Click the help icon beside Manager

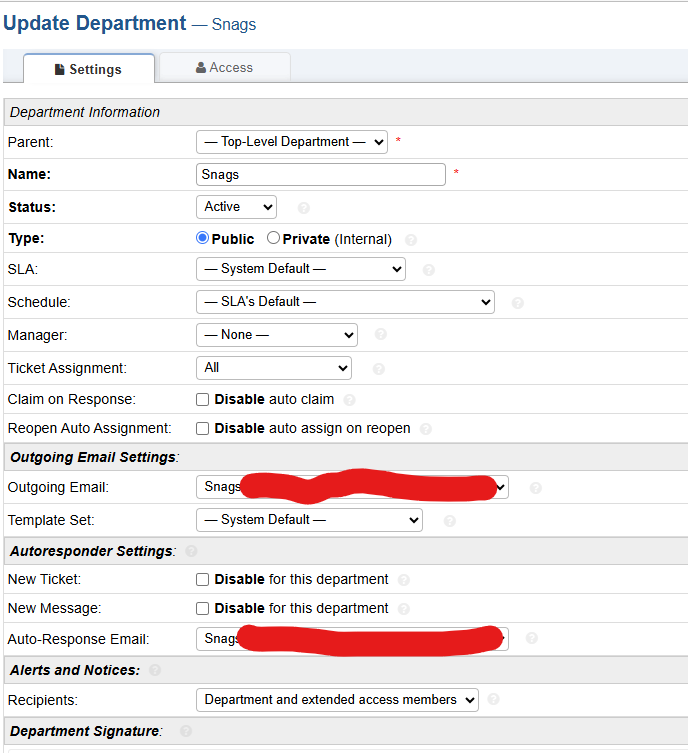[x=381, y=334]
